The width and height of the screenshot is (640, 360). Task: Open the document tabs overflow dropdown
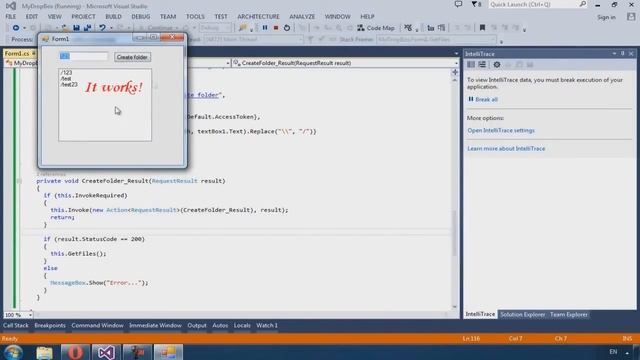pyautogui.click(x=456, y=53)
